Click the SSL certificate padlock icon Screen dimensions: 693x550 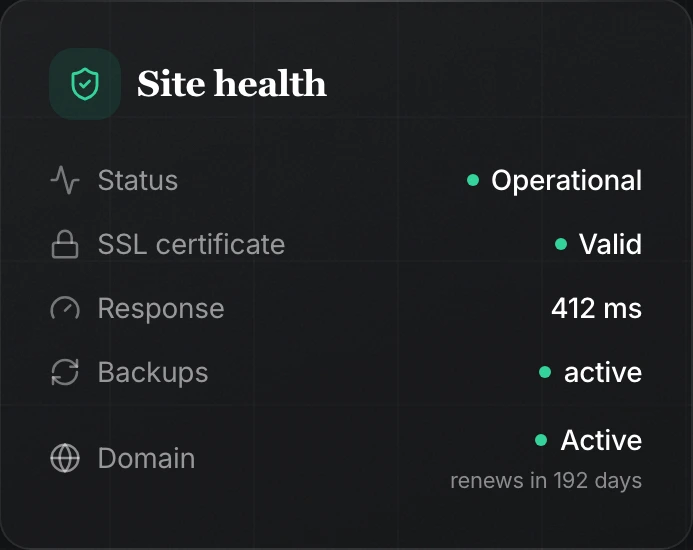click(65, 244)
